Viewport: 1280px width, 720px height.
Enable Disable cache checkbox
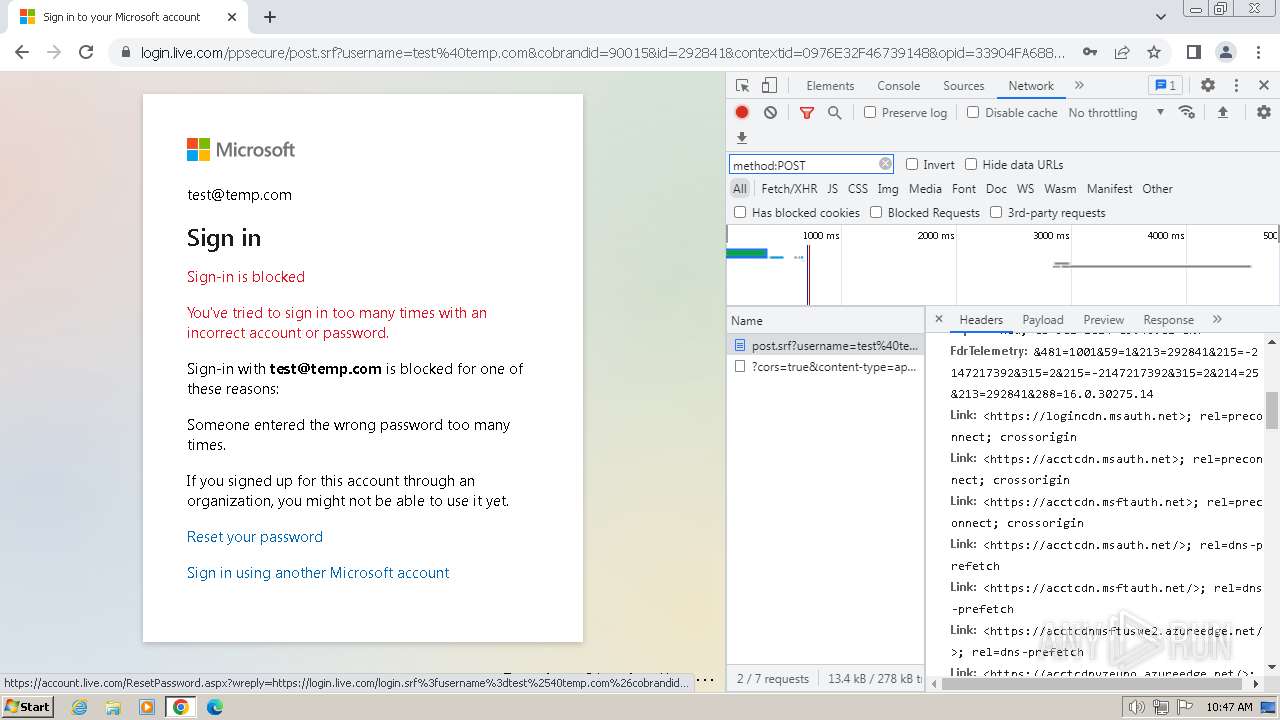pyautogui.click(x=973, y=113)
